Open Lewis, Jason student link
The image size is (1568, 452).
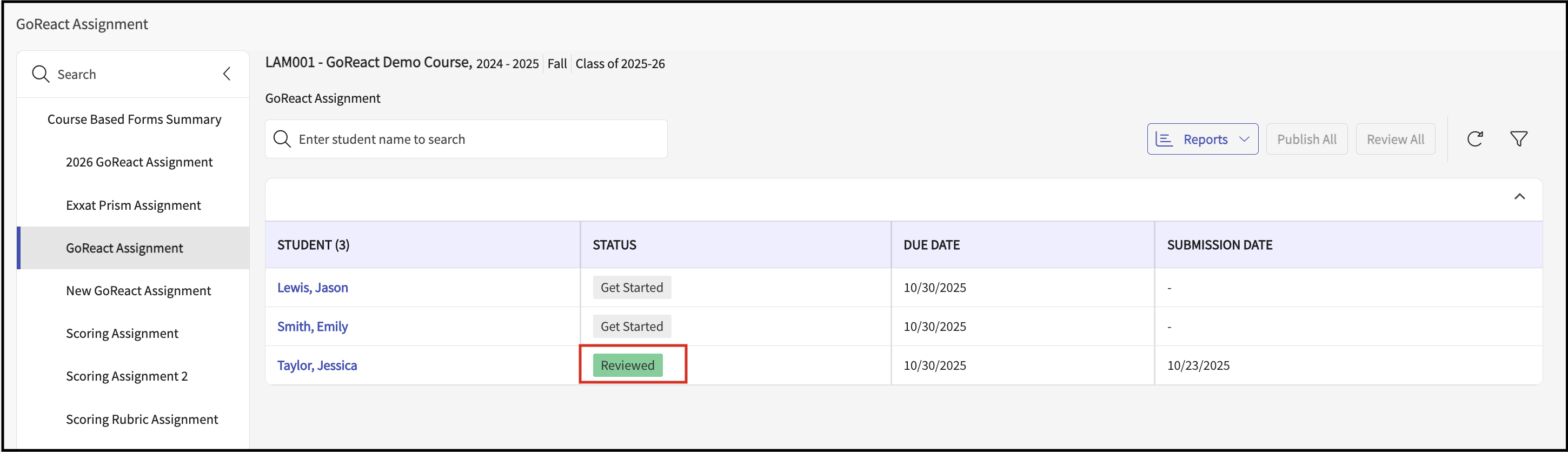coord(313,288)
